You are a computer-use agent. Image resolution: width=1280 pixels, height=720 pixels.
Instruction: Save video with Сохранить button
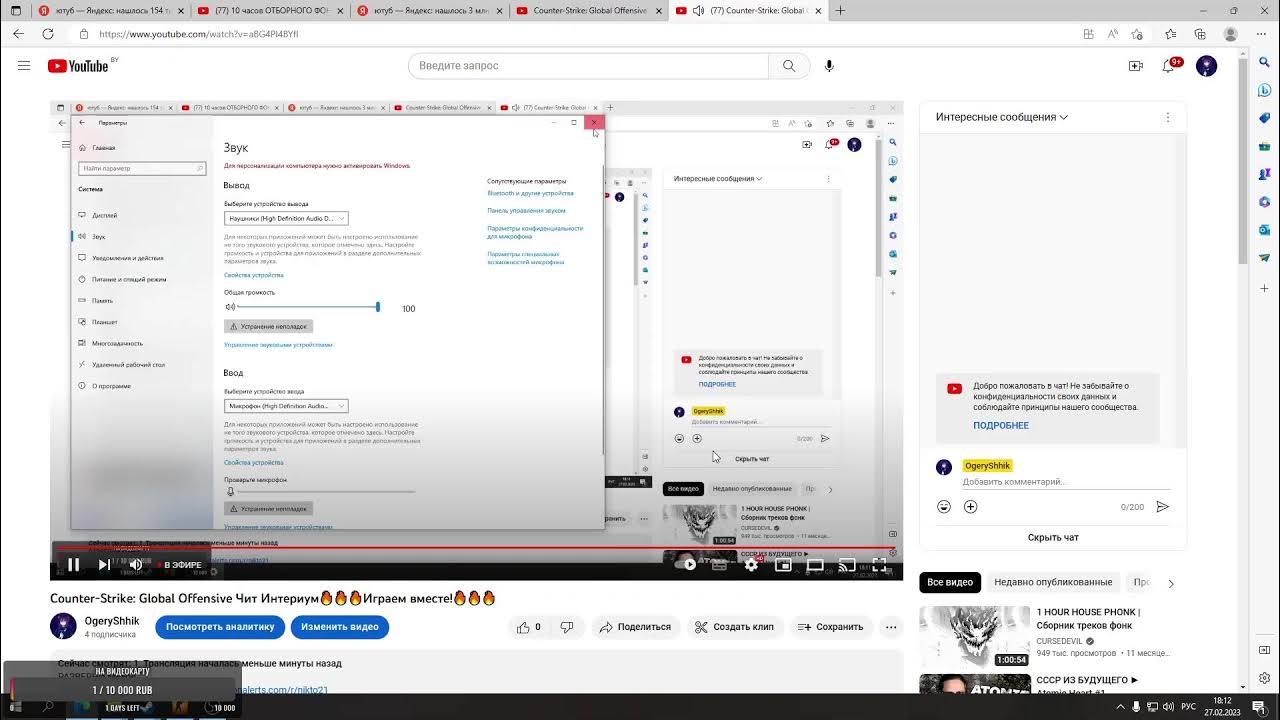[830, 627]
